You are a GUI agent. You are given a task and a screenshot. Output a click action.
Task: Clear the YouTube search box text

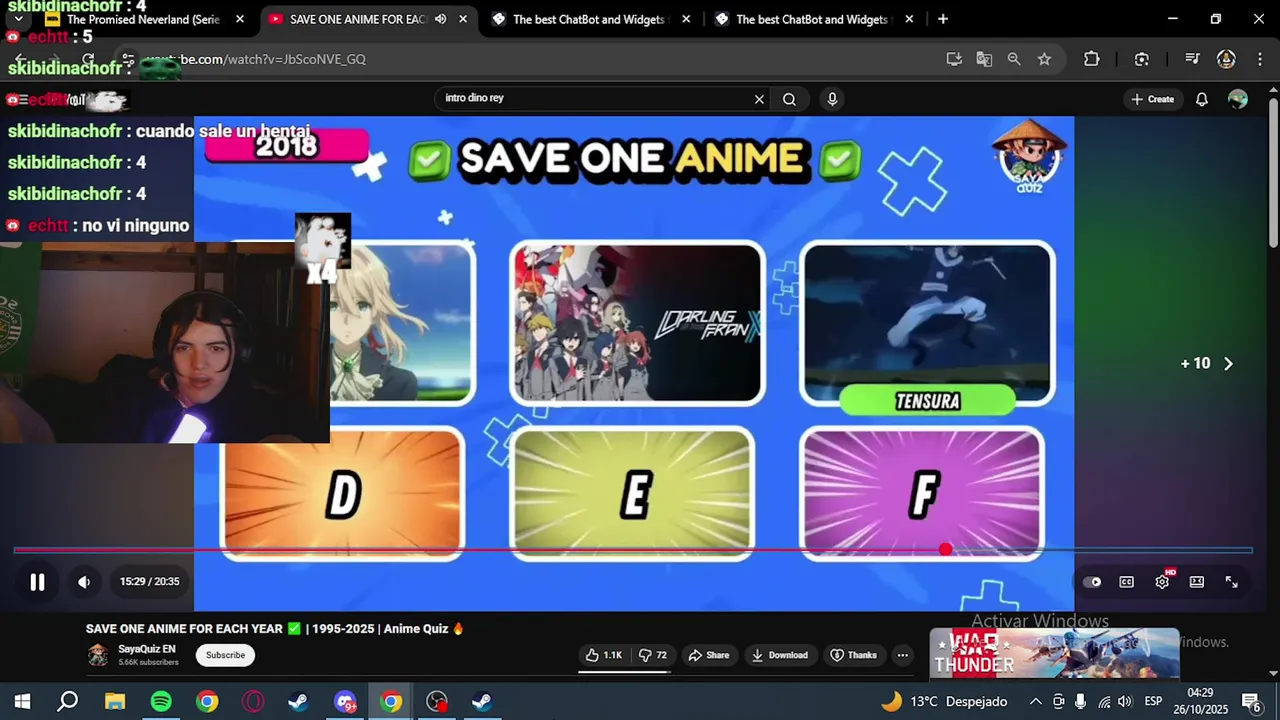(759, 99)
